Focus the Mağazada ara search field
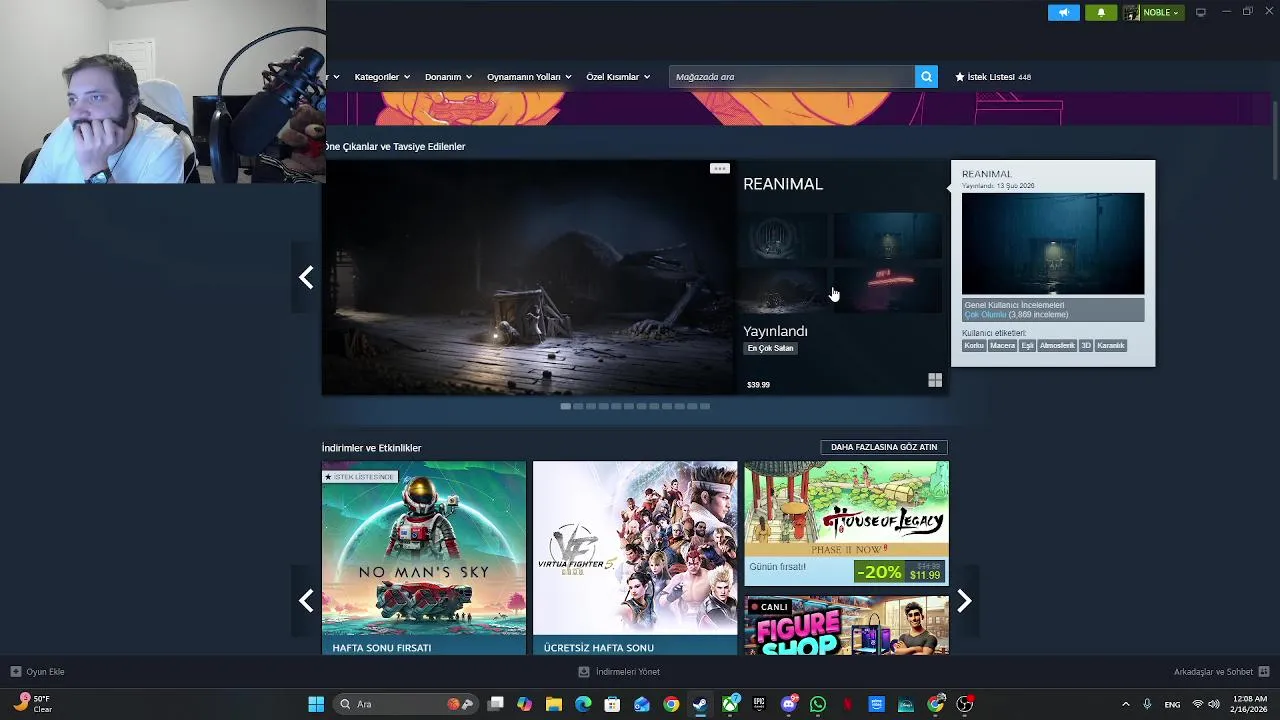Image resolution: width=1280 pixels, height=720 pixels. [x=792, y=77]
